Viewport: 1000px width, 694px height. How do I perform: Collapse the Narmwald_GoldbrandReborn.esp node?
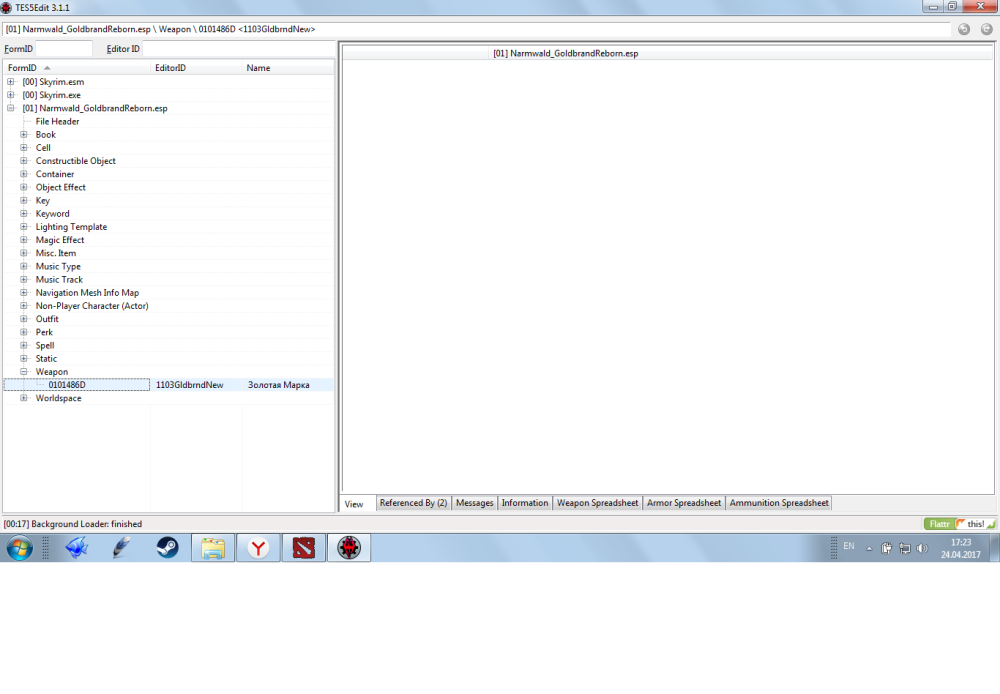pyautogui.click(x=11, y=108)
